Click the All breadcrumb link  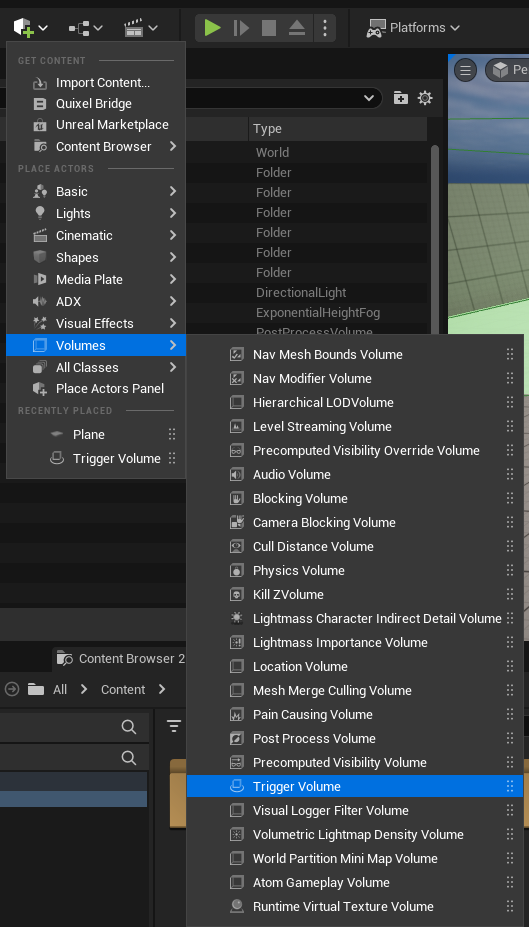click(60, 689)
